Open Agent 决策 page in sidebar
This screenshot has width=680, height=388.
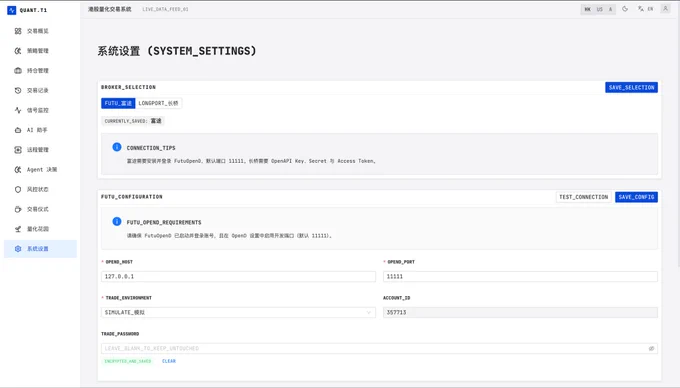tap(40, 170)
